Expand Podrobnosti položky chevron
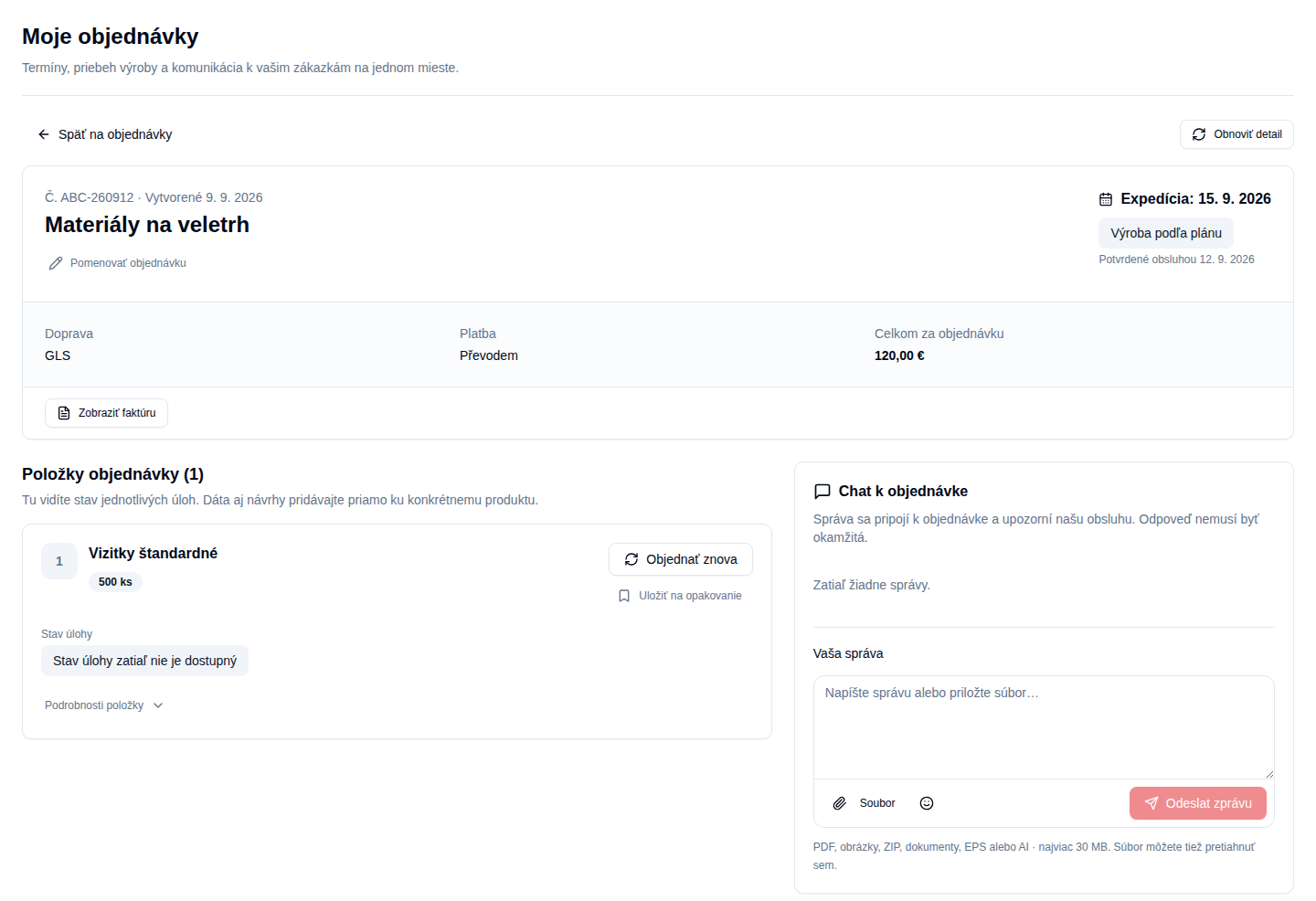Viewport: 1316px width, 901px height. point(158,705)
